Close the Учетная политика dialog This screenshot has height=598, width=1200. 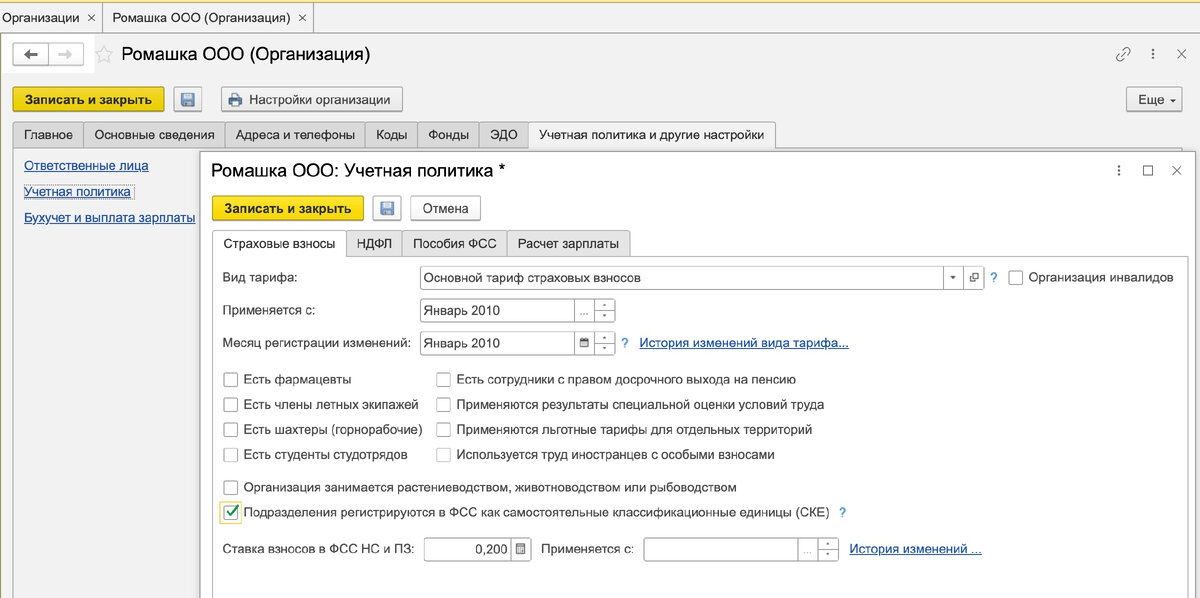pyautogui.click(x=1178, y=171)
